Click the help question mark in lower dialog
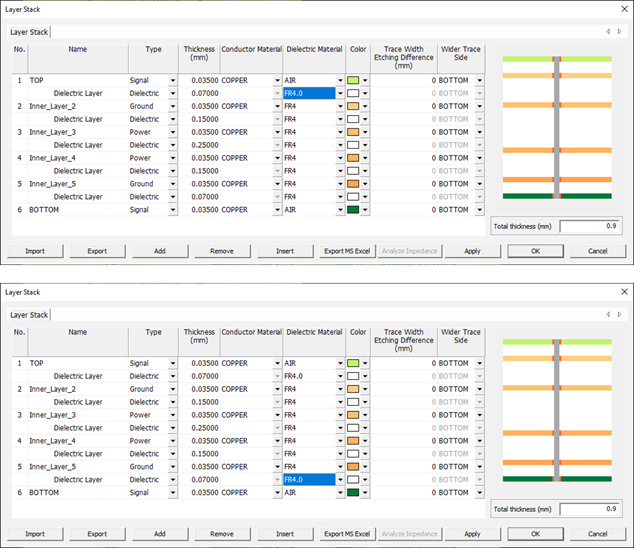Screen dimensions: 634x548 pyautogui.click(x=602, y=292)
